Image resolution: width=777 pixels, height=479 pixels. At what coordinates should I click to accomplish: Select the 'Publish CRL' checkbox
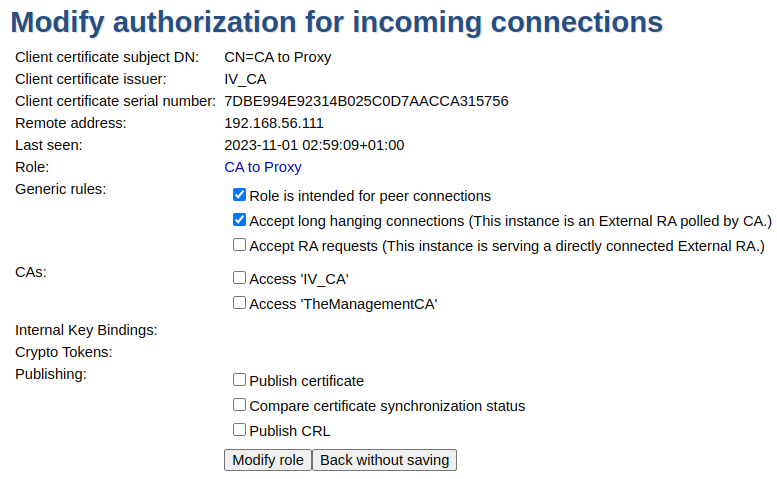pyautogui.click(x=239, y=430)
